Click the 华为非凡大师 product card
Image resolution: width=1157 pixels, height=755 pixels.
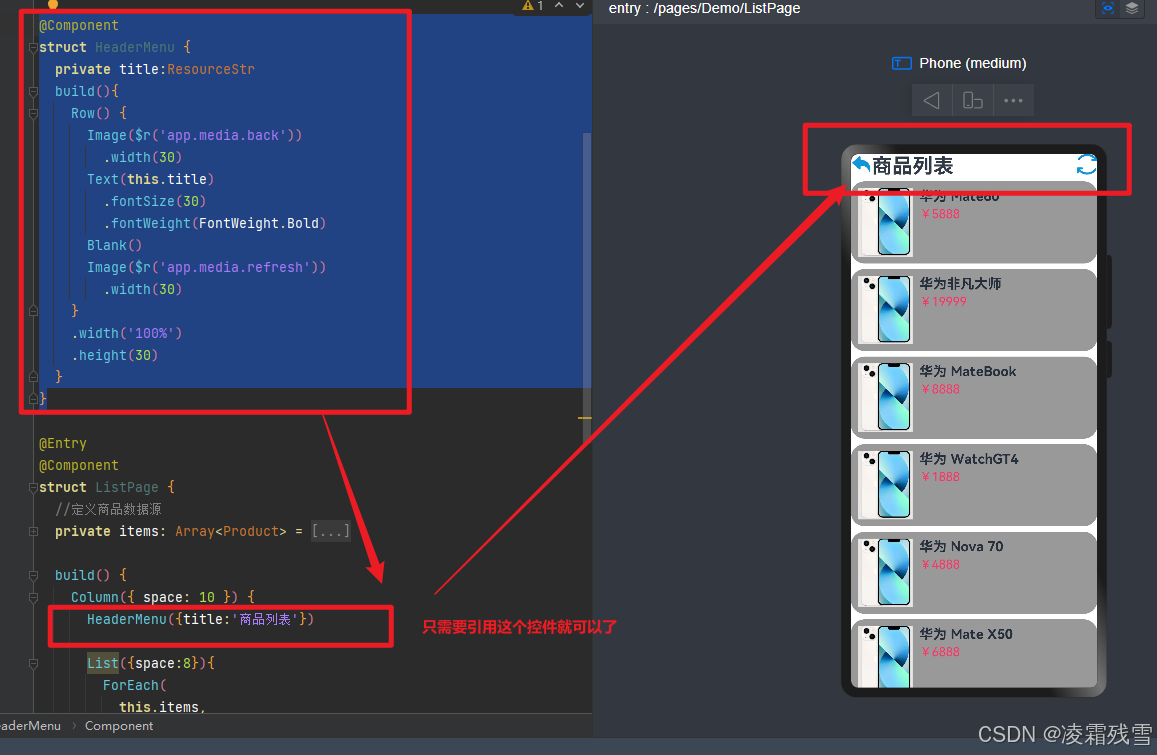(973, 310)
